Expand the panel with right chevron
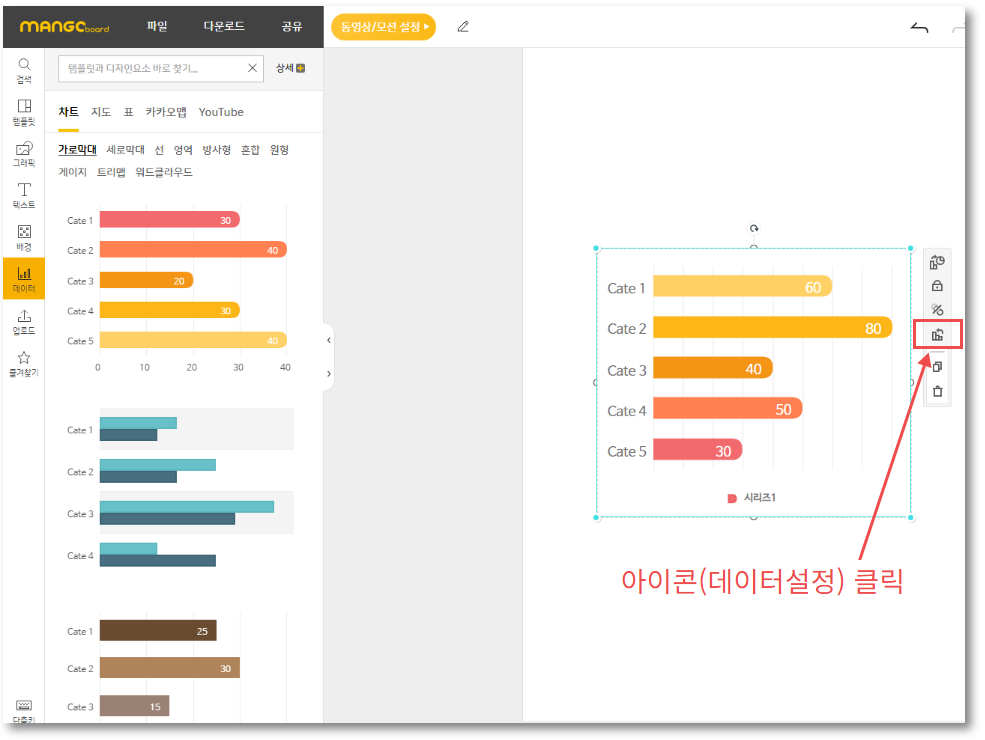This screenshot has height=740, width=985. pyautogui.click(x=329, y=374)
